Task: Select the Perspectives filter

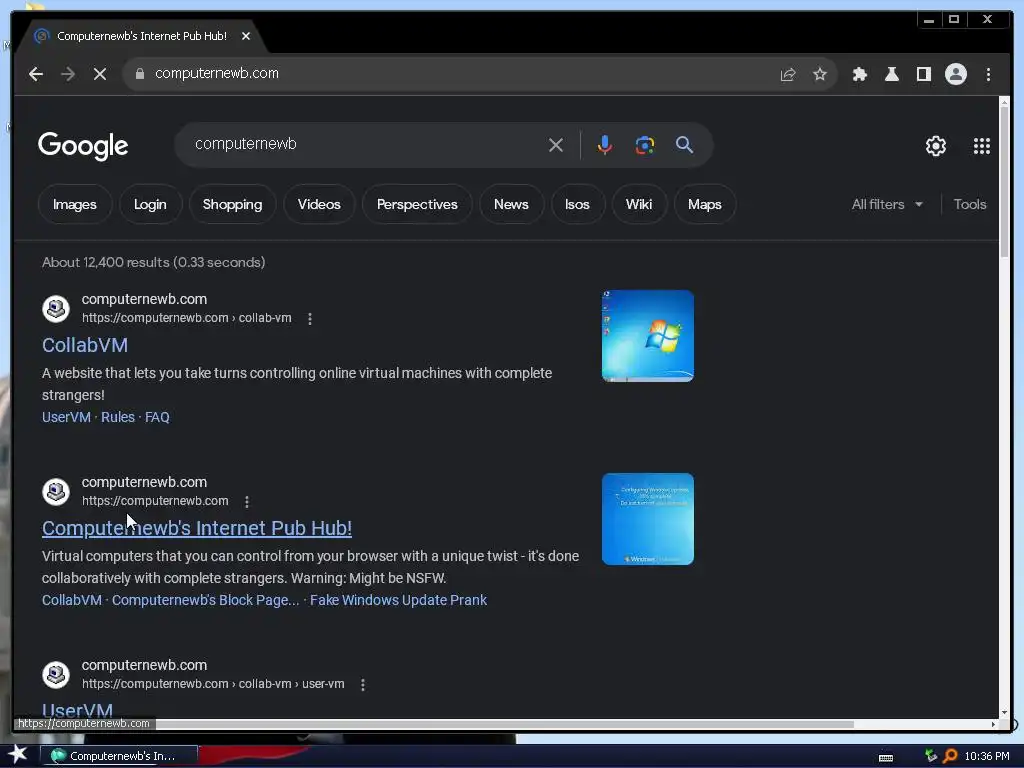Action: coord(417,204)
